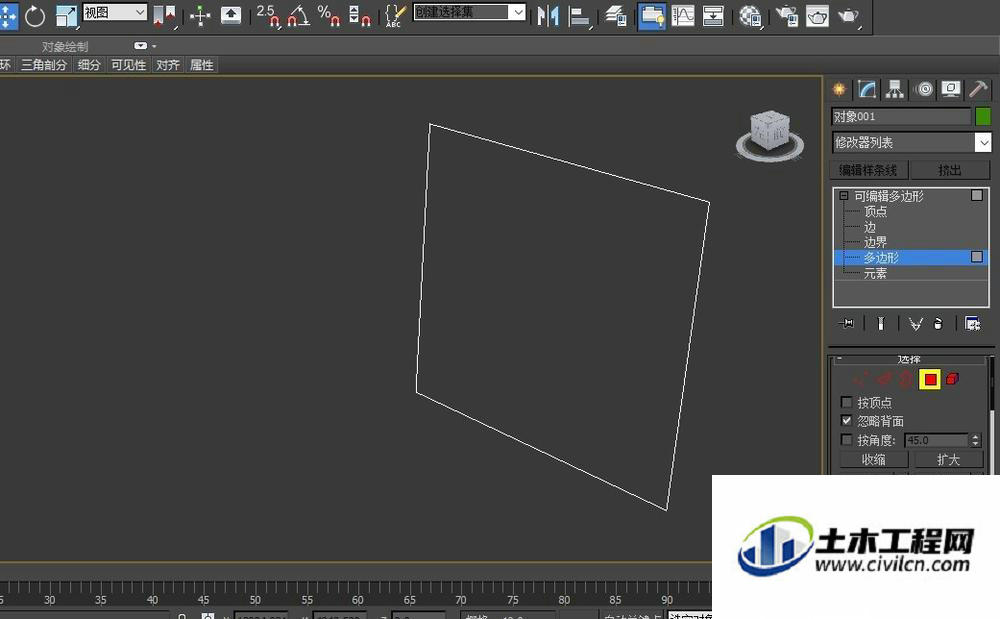Click the Use Pivot Point Center icon
1000x619 pixels.
tap(165, 16)
